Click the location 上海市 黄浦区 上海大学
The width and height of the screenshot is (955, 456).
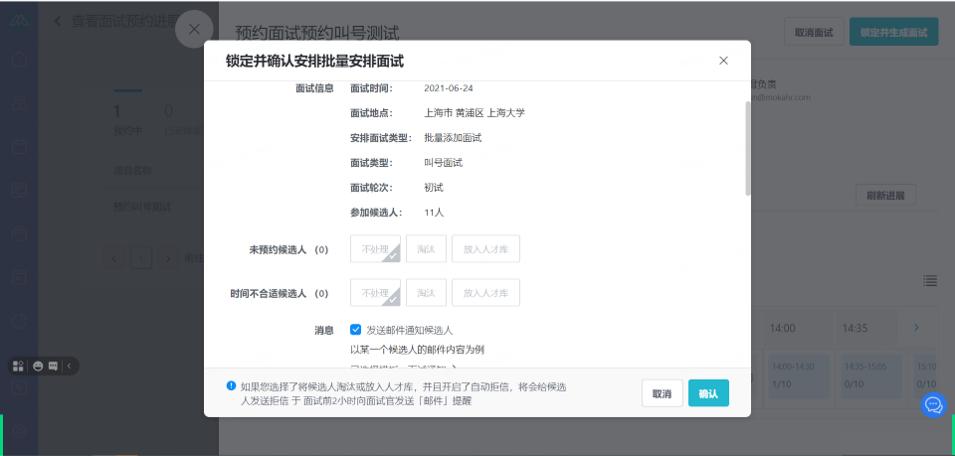(x=474, y=113)
